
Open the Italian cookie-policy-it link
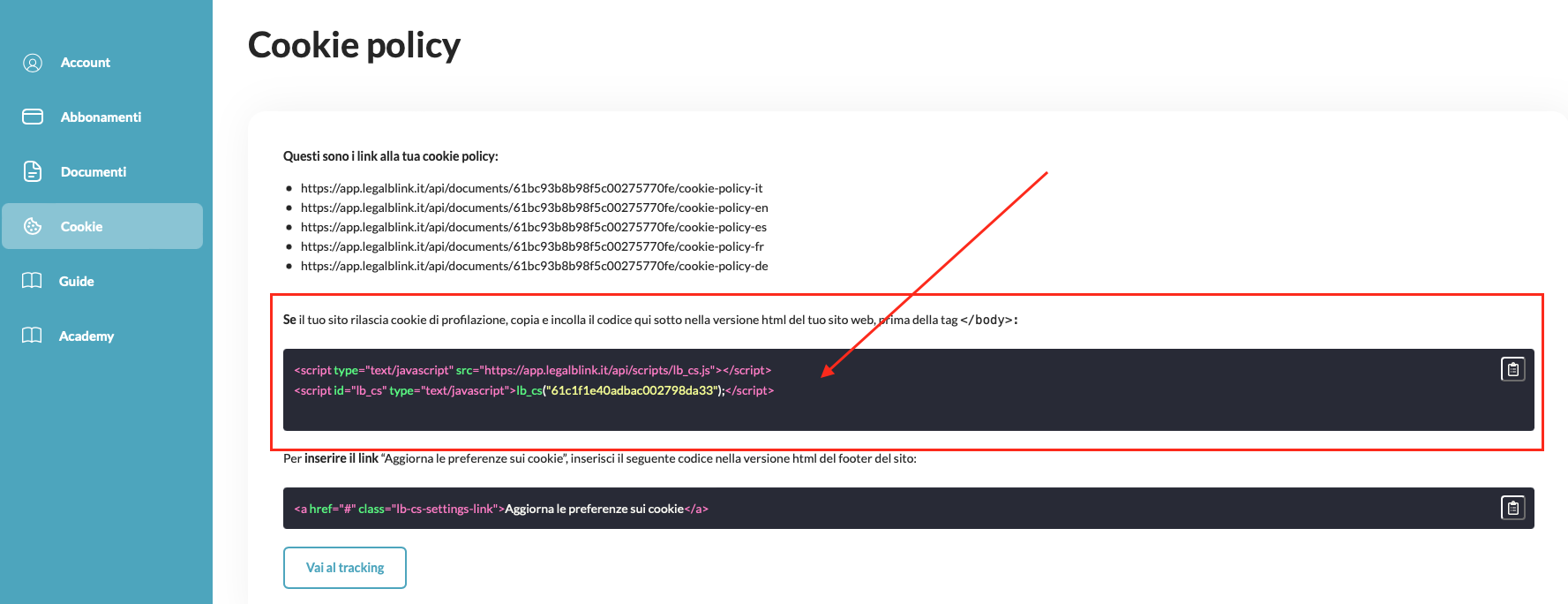(x=531, y=188)
